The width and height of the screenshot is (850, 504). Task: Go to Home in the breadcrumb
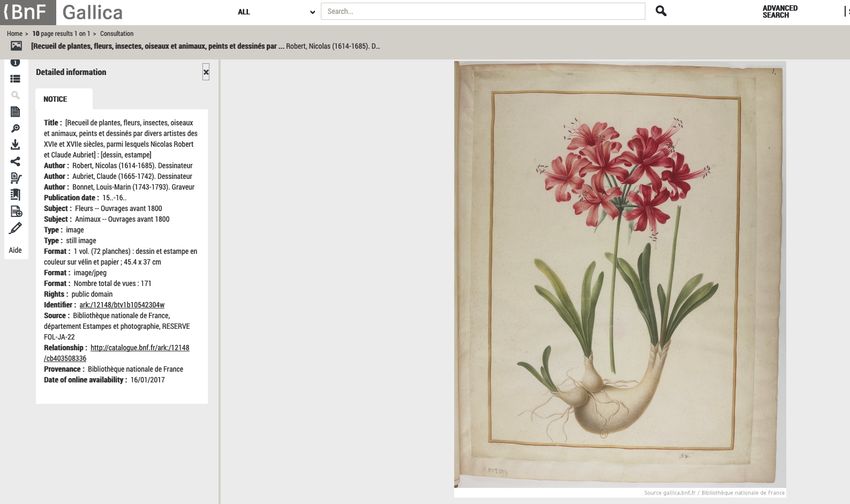pos(15,34)
